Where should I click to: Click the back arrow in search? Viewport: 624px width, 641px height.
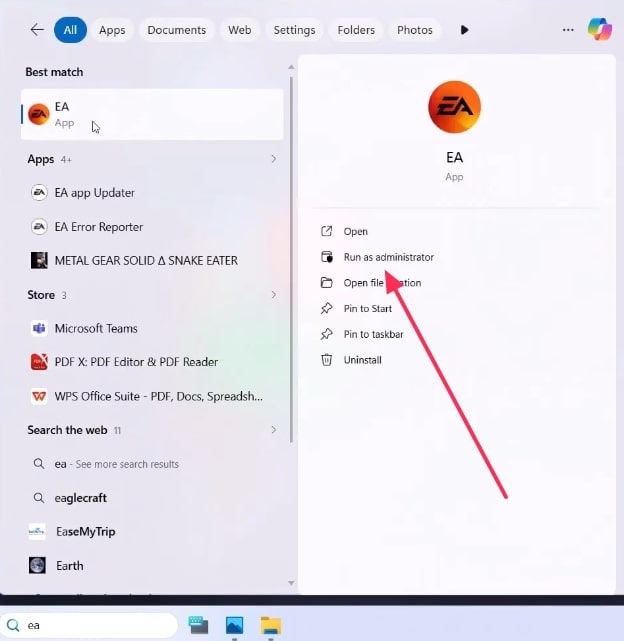point(37,30)
